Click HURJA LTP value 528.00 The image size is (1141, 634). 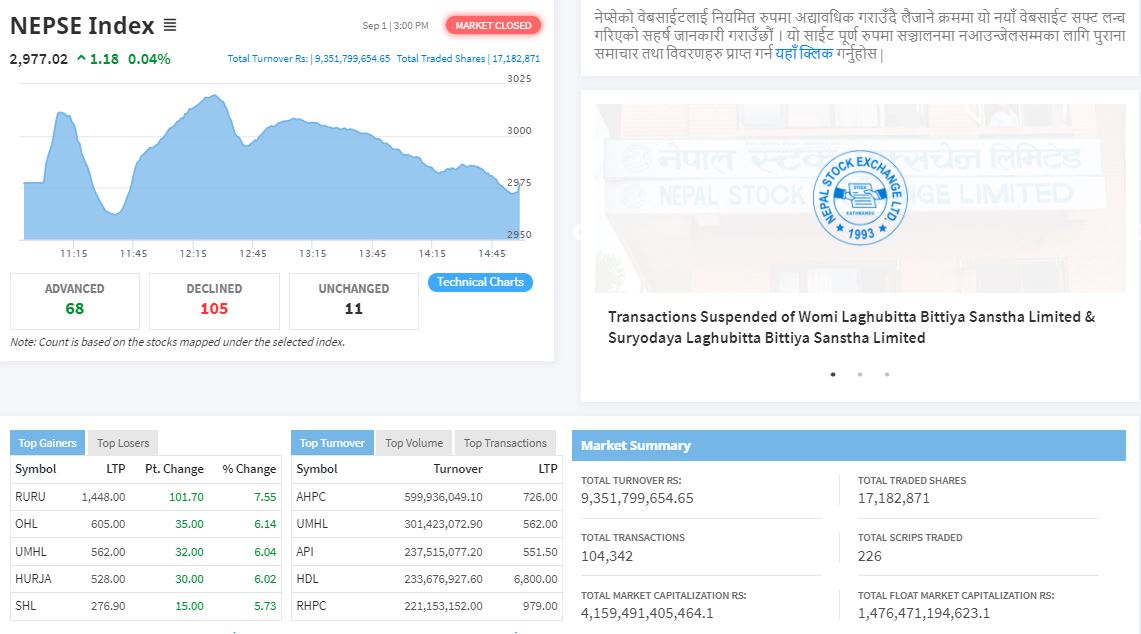click(x=108, y=579)
